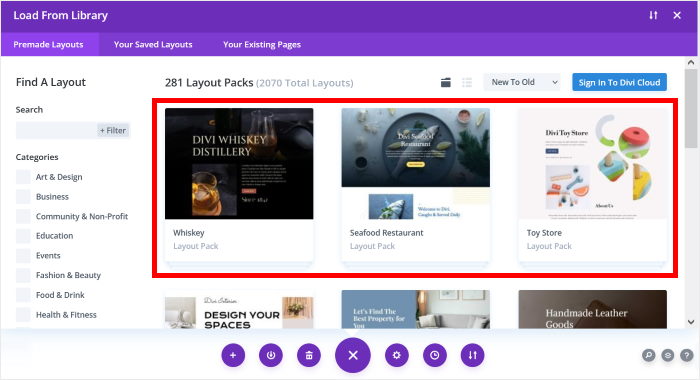Screen dimensions: 700x380
Task: Open page settings gear icon
Action: pos(396,355)
